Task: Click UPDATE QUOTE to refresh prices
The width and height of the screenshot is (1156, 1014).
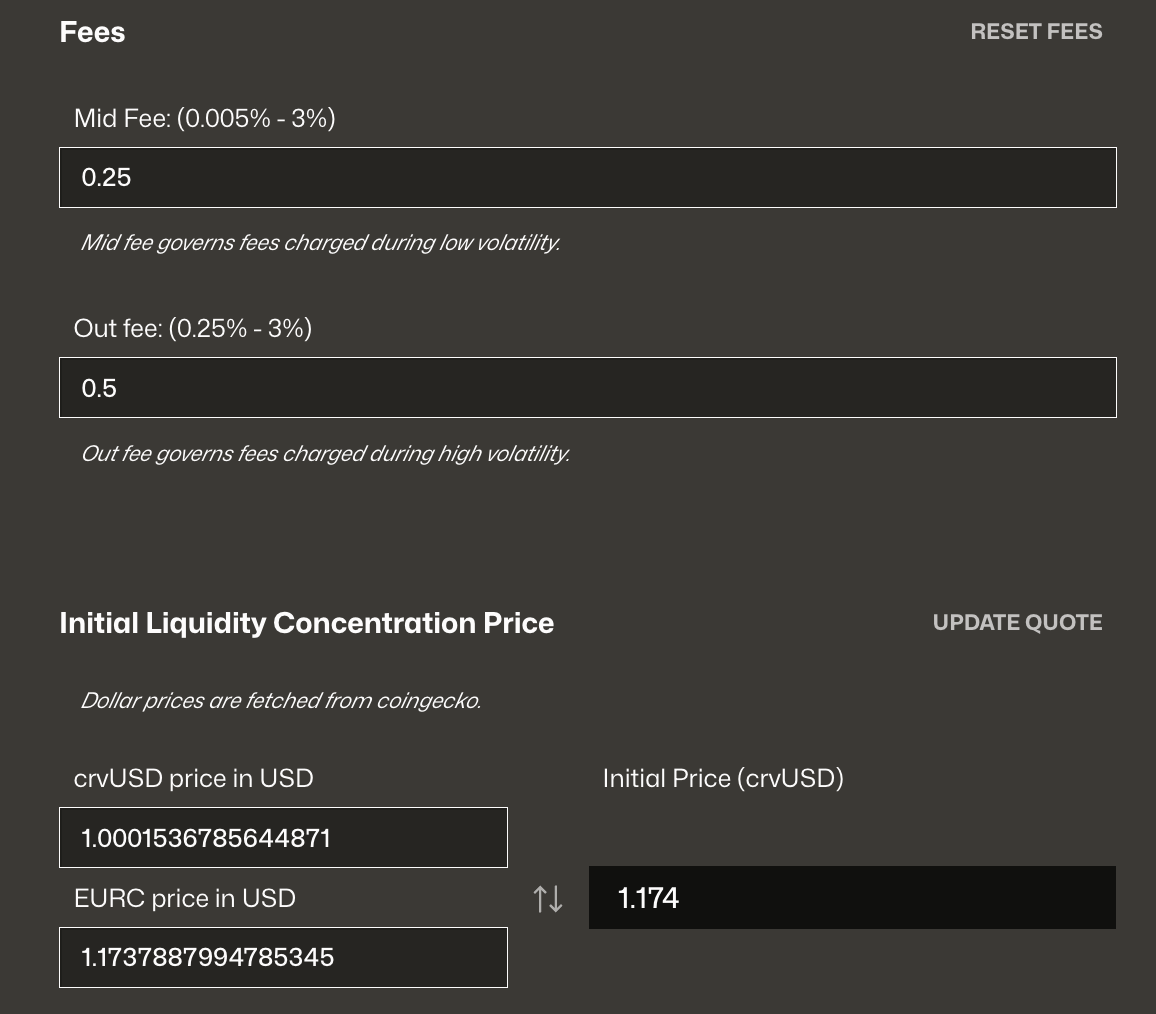Action: point(1017,622)
